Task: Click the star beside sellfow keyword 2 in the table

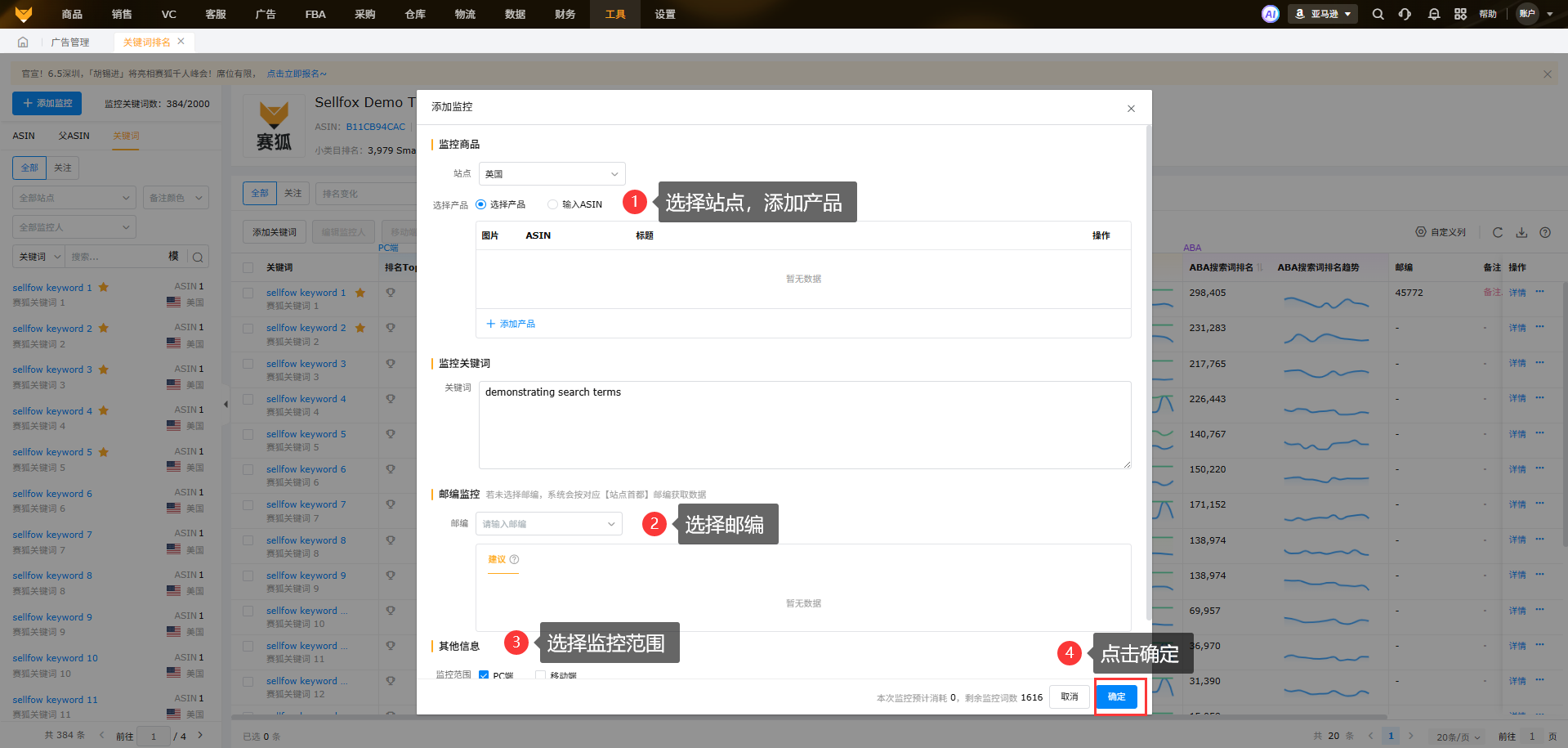Action: (360, 328)
